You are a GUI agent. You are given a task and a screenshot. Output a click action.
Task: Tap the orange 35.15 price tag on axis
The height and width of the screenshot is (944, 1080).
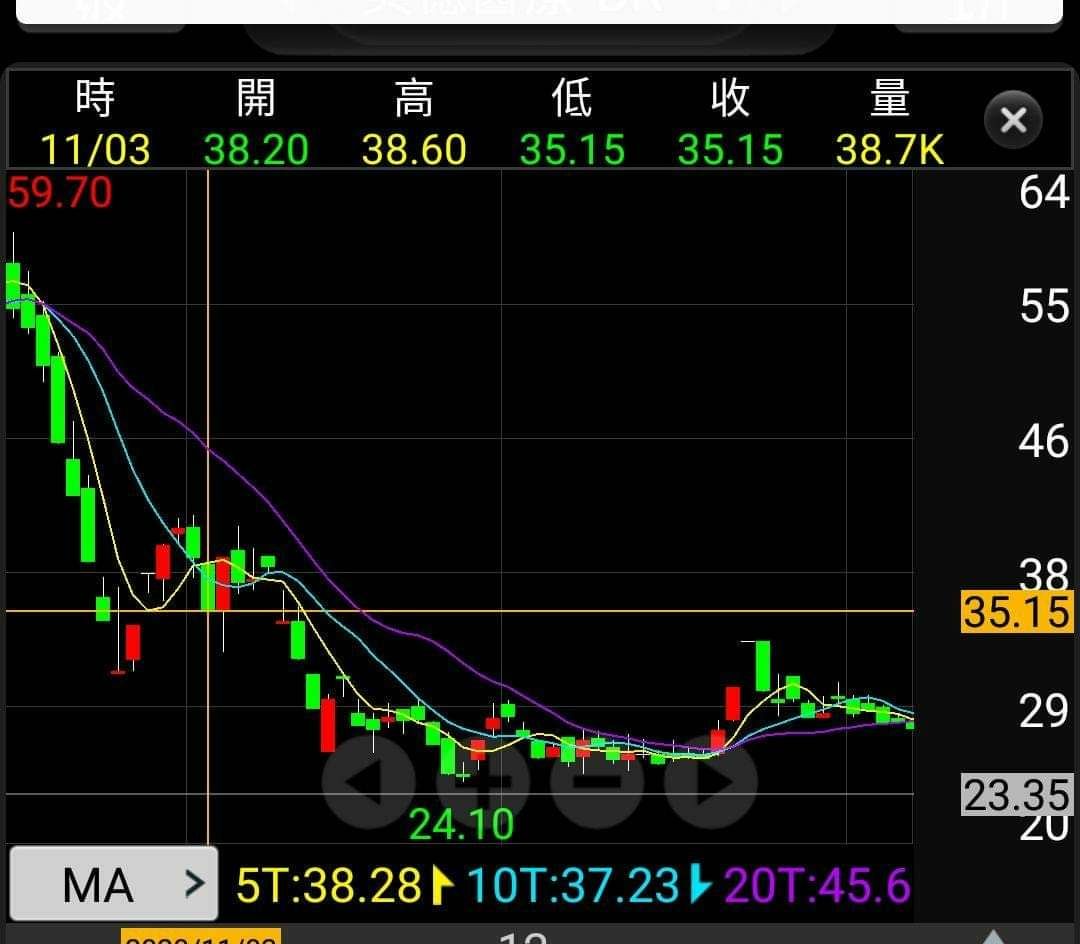pyautogui.click(x=1016, y=612)
